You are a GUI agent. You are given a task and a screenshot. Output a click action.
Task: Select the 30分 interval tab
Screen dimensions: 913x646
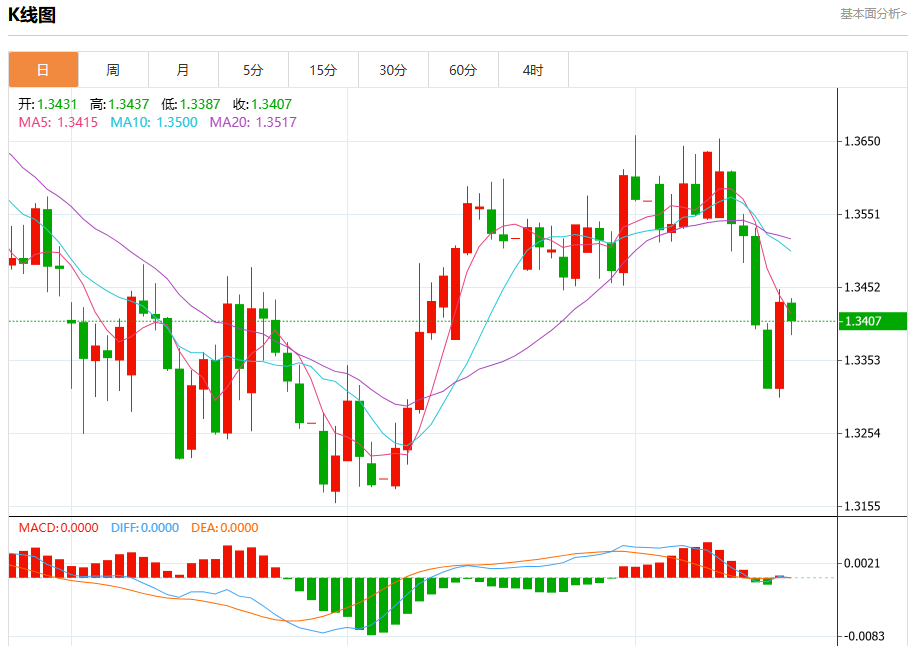394,70
